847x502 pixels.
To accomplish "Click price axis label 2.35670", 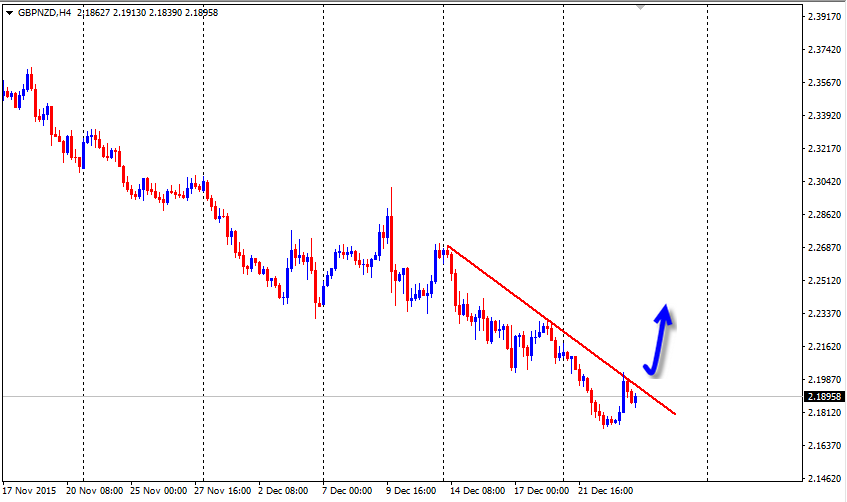I will click(x=824, y=83).
